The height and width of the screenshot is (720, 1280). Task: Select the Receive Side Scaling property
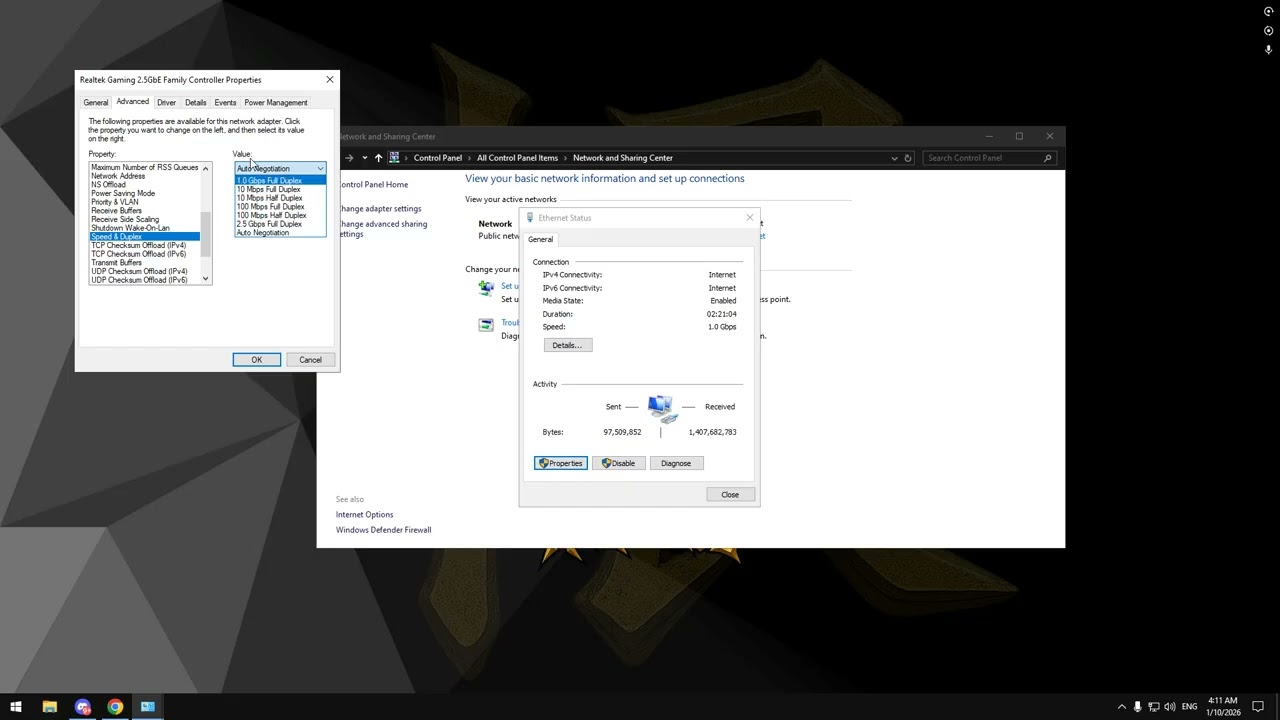145,219
